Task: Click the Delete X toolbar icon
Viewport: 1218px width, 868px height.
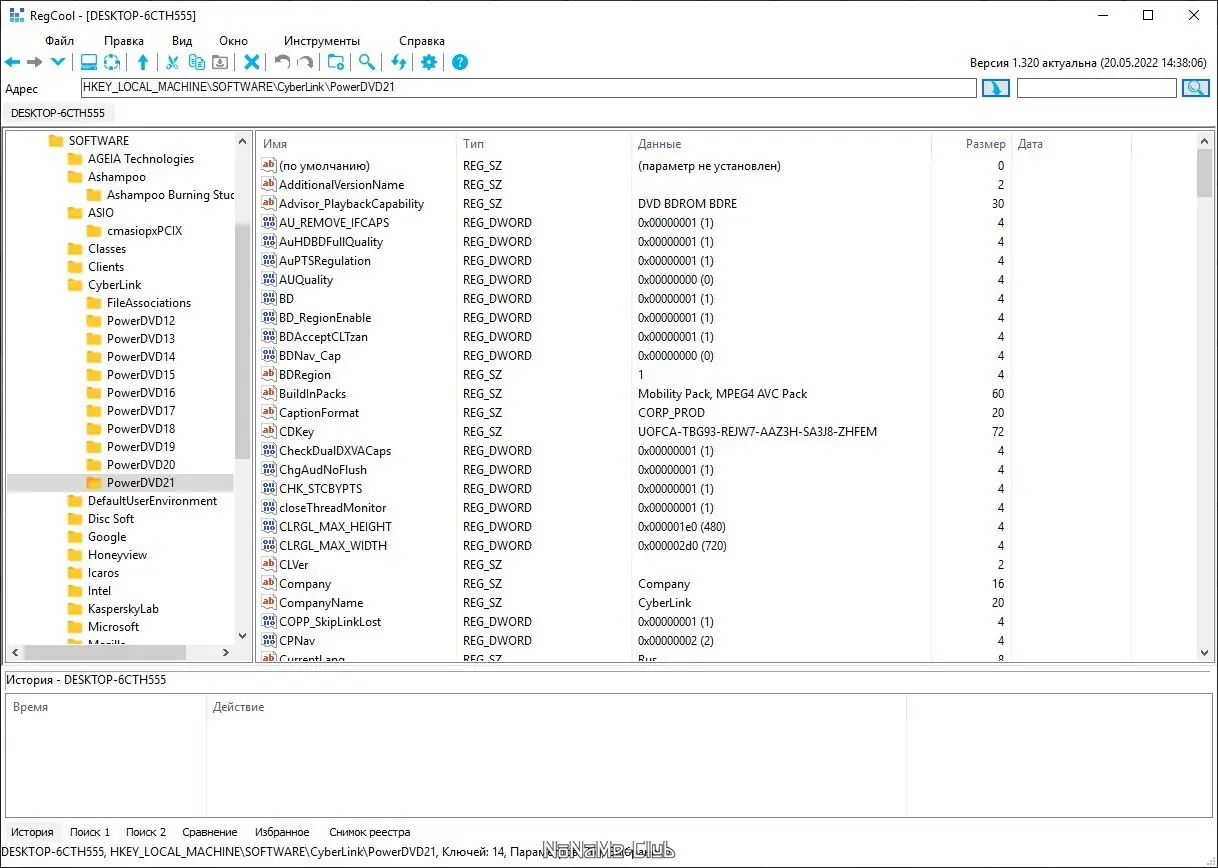Action: [252, 62]
